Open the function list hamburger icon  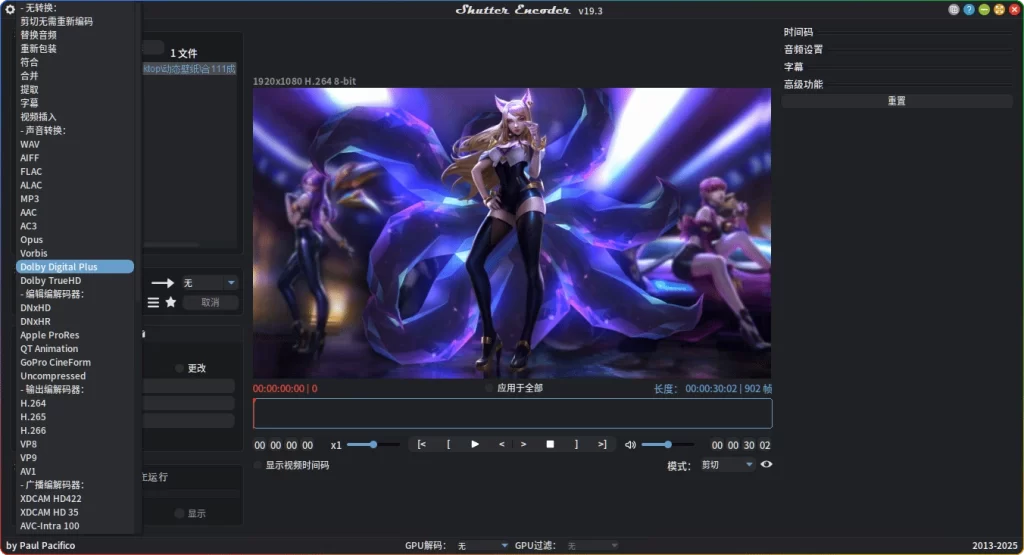(153, 302)
